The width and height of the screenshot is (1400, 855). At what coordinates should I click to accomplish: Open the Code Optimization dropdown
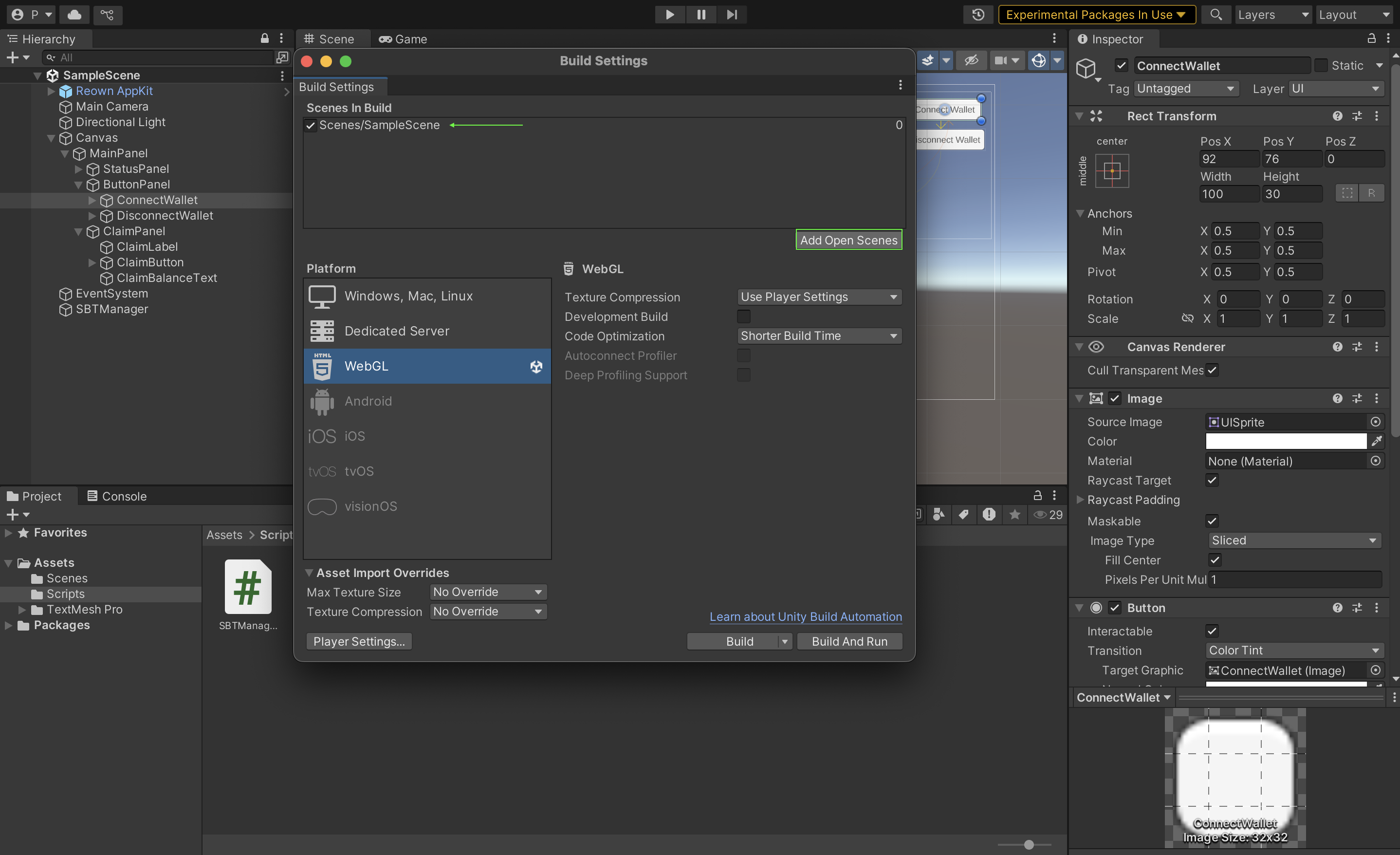click(819, 336)
